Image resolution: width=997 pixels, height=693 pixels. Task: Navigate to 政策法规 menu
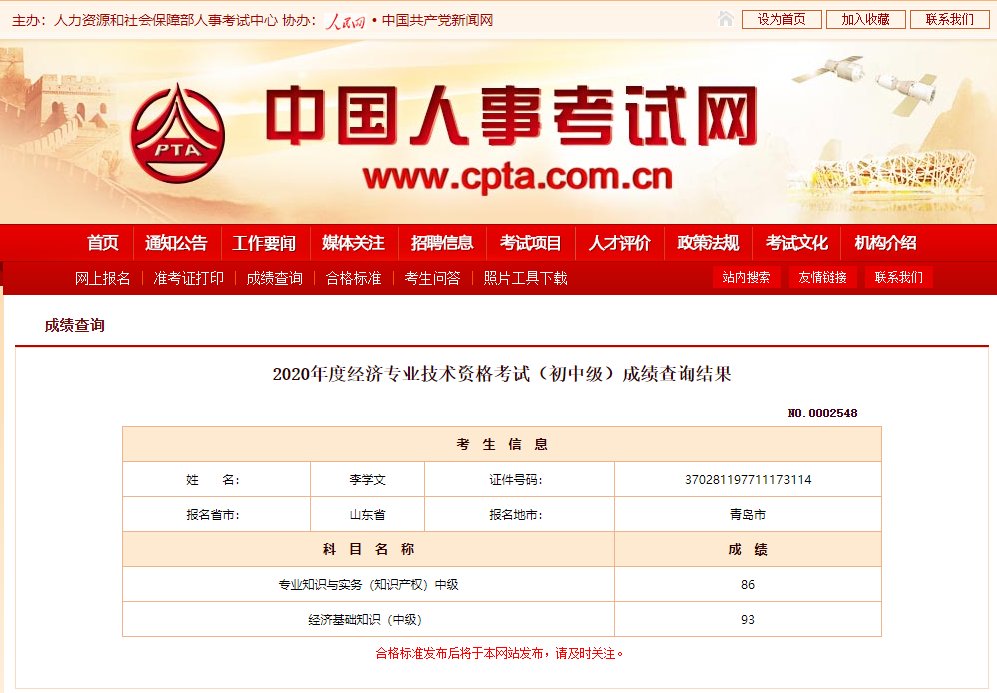coord(708,243)
